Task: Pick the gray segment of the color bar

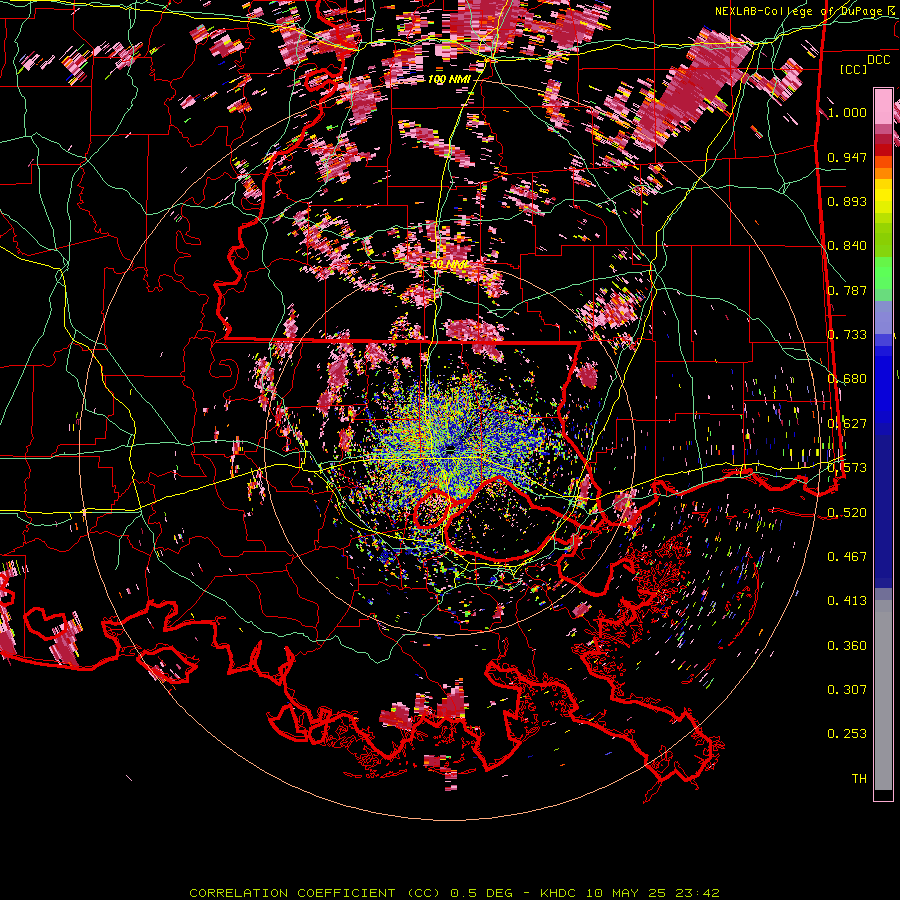Action: pos(883,695)
